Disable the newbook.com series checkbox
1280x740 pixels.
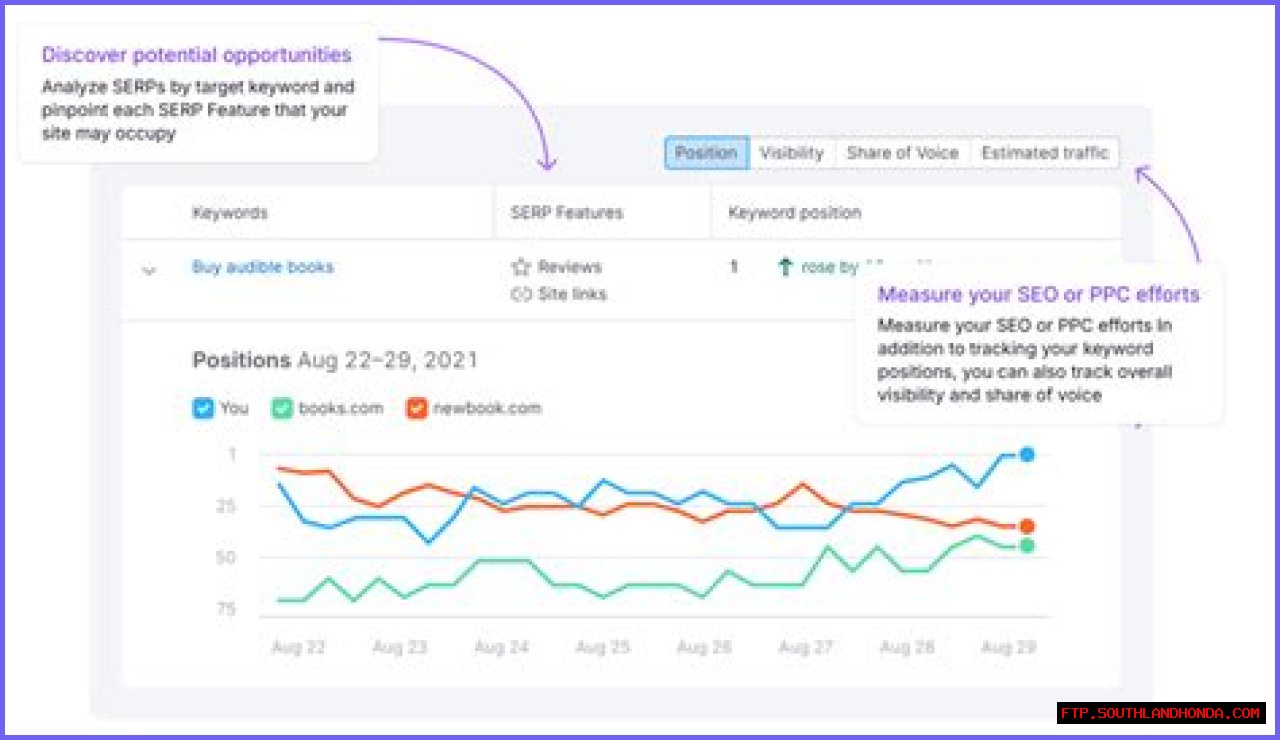click(x=416, y=408)
